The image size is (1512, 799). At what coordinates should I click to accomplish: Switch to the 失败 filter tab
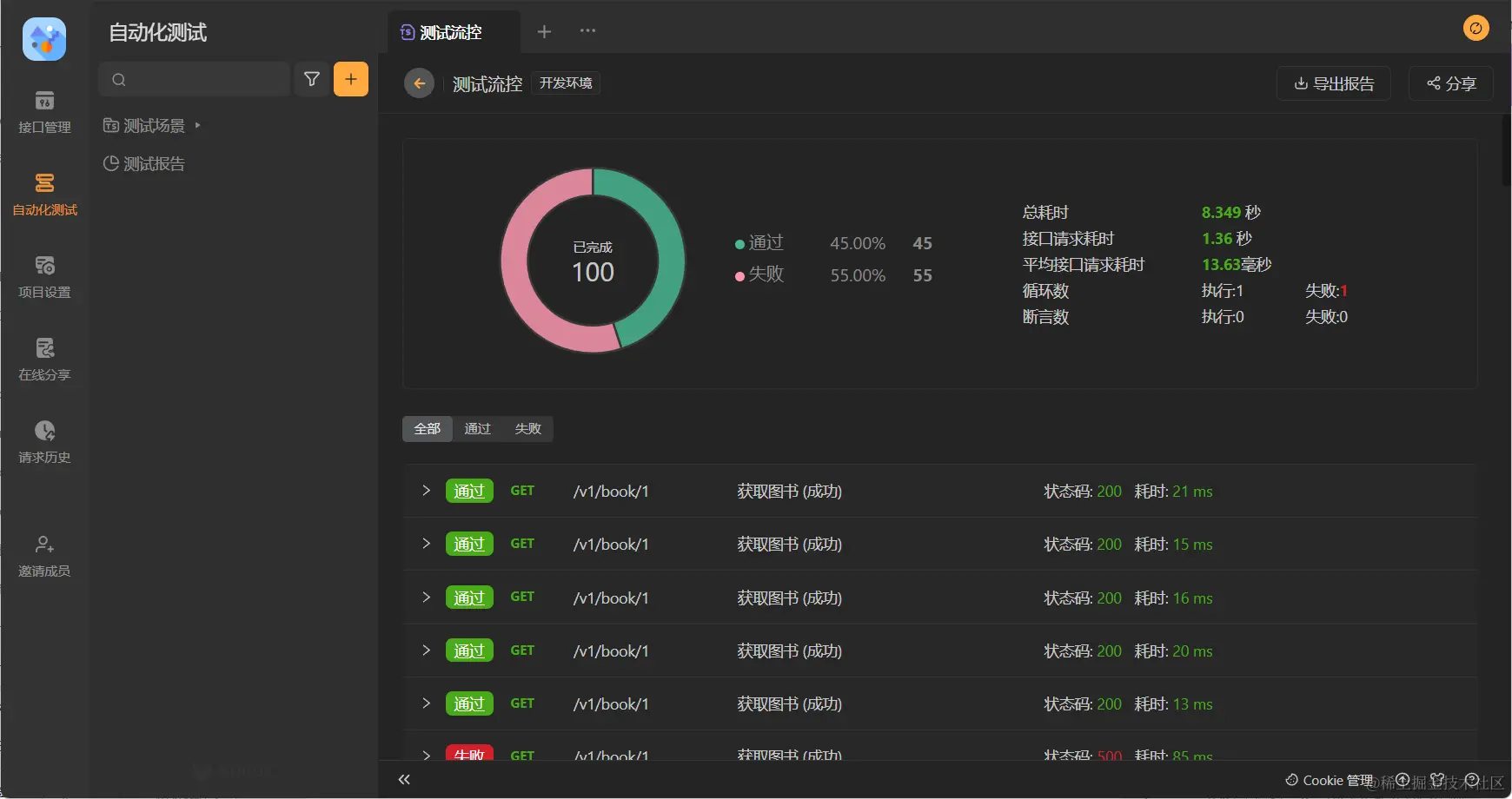click(528, 429)
